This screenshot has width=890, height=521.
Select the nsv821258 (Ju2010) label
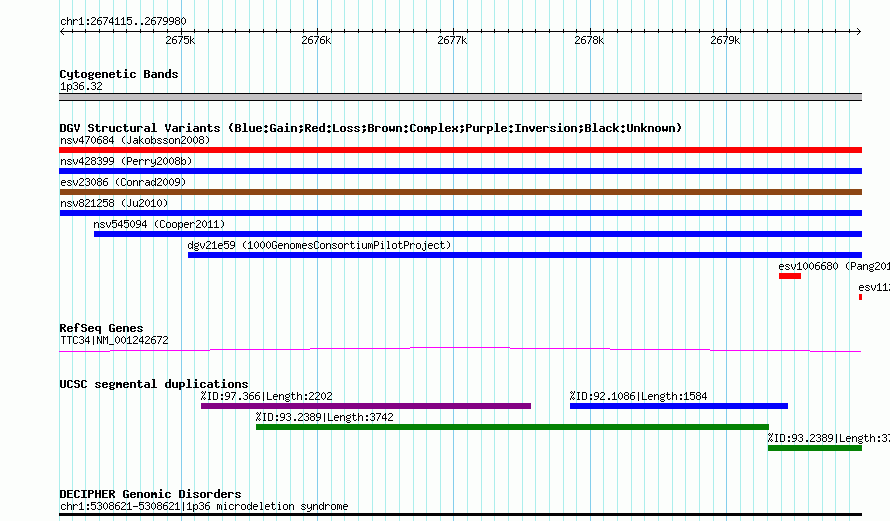point(114,203)
